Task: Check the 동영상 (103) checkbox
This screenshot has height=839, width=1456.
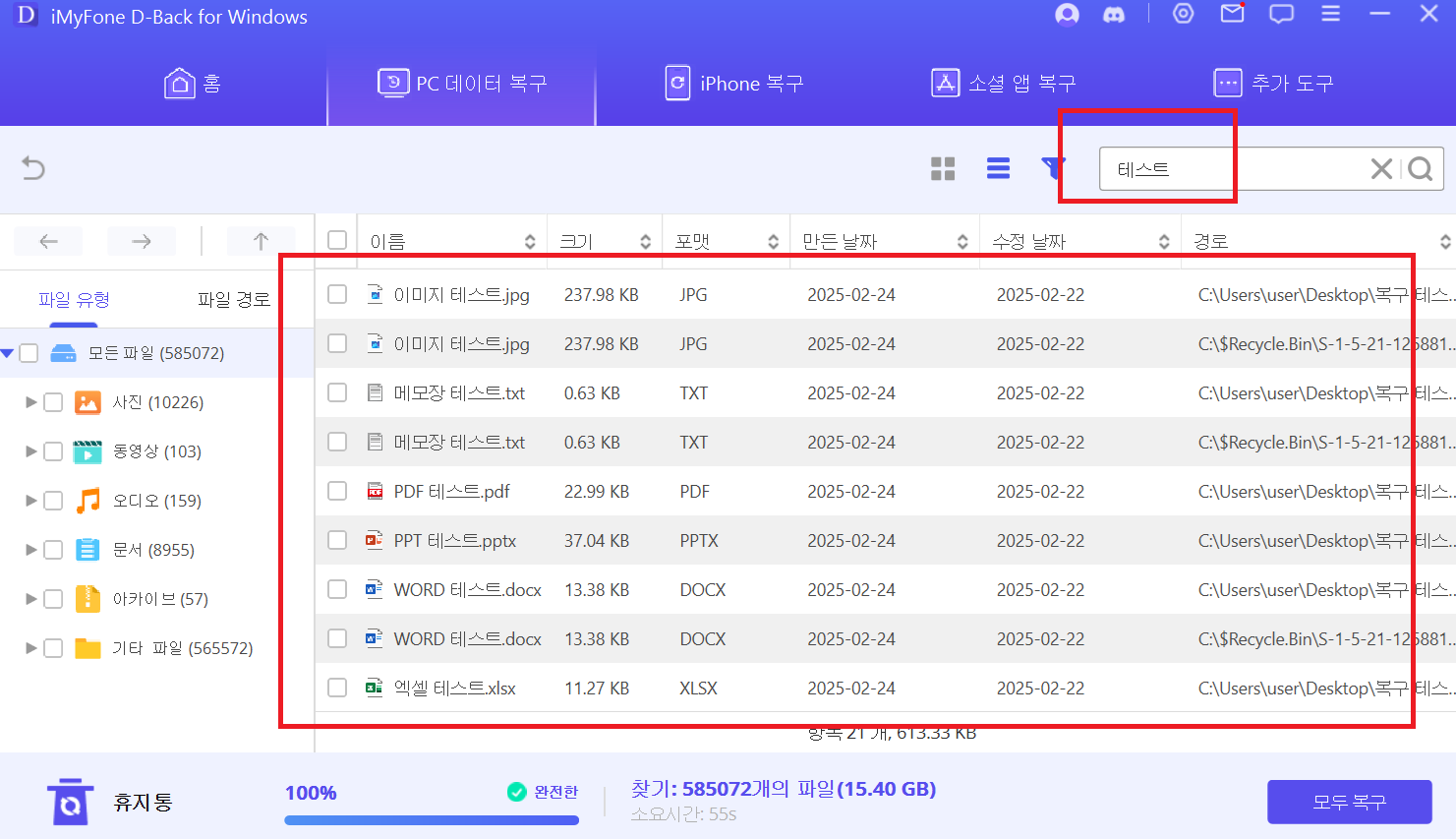Action: (53, 451)
